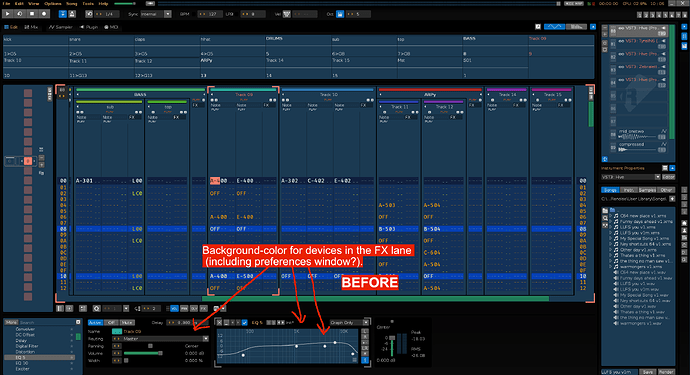Switch file browser to Samples tab
The width and height of the screenshot is (690, 375).
click(x=647, y=190)
